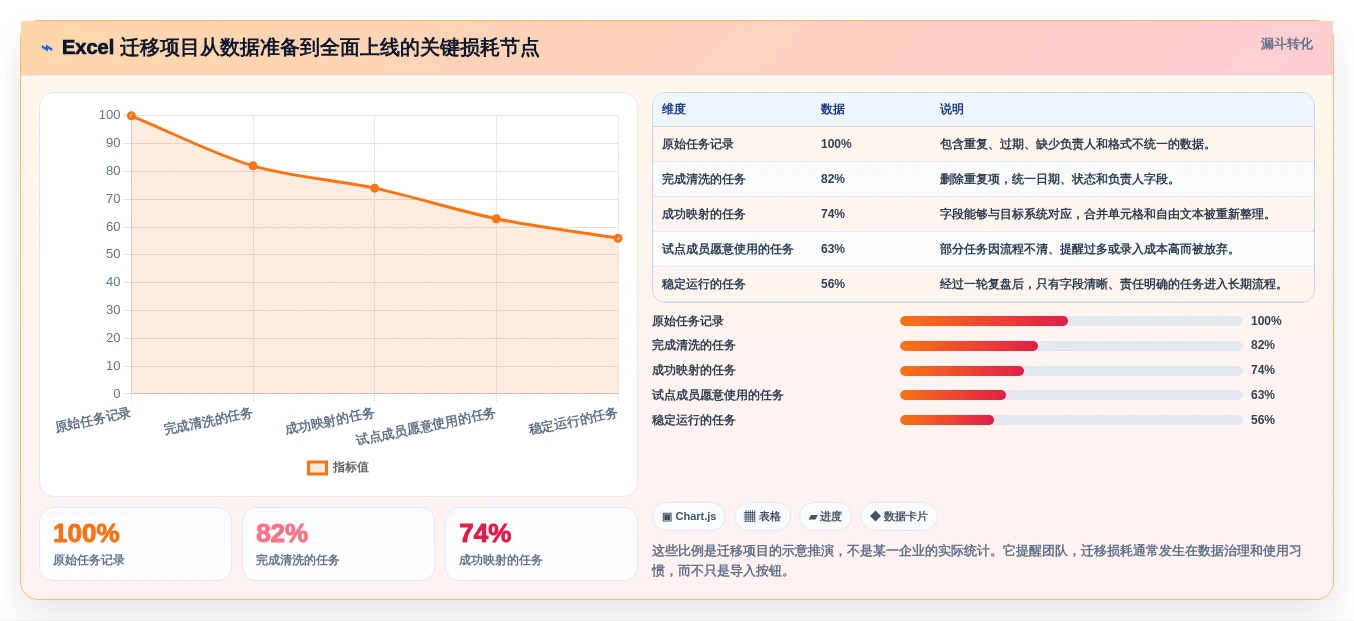Click the description starting 部分任务因流程不清
This screenshot has height=621, width=1354.
[x=1090, y=249]
